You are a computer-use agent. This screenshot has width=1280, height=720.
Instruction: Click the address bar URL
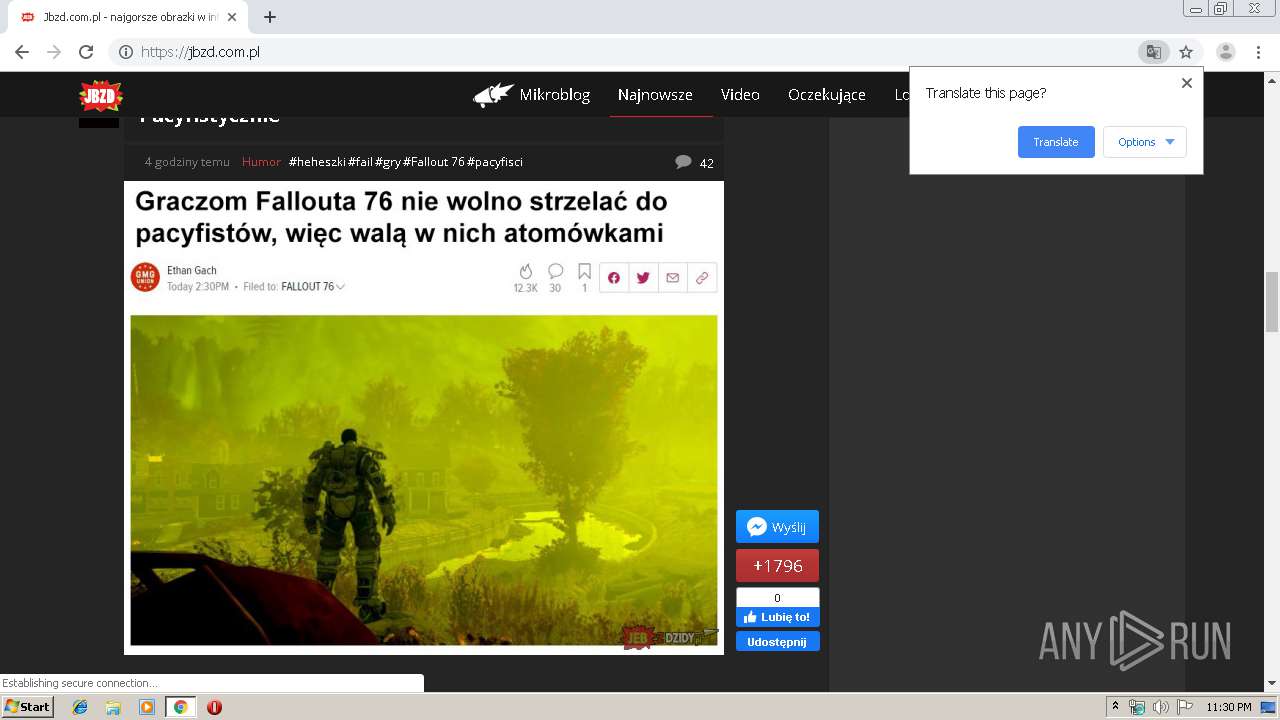point(200,52)
